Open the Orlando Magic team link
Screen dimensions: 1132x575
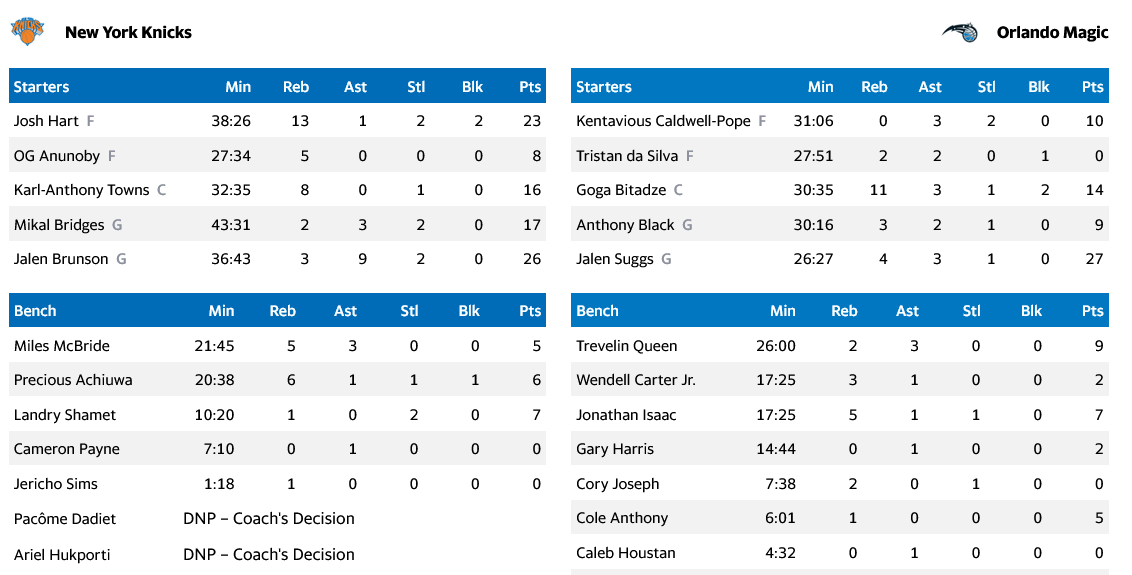[1052, 32]
